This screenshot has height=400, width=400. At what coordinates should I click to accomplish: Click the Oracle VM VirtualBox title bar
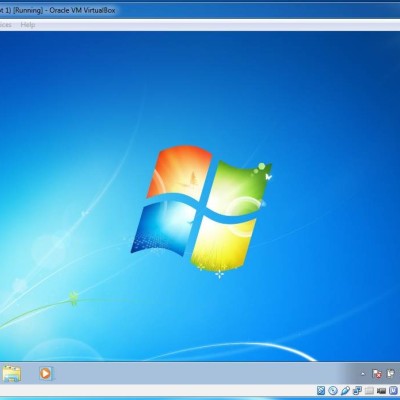pos(200,10)
